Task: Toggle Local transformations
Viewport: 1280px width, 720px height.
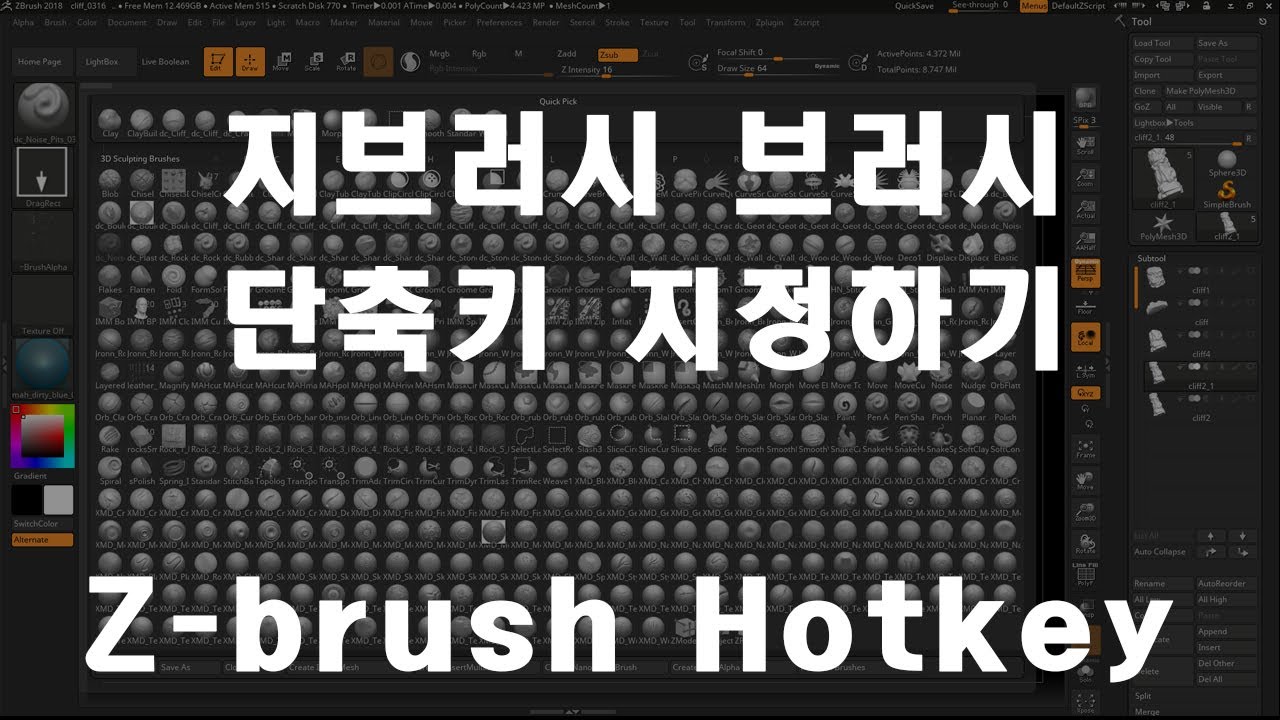Action: click(1084, 337)
